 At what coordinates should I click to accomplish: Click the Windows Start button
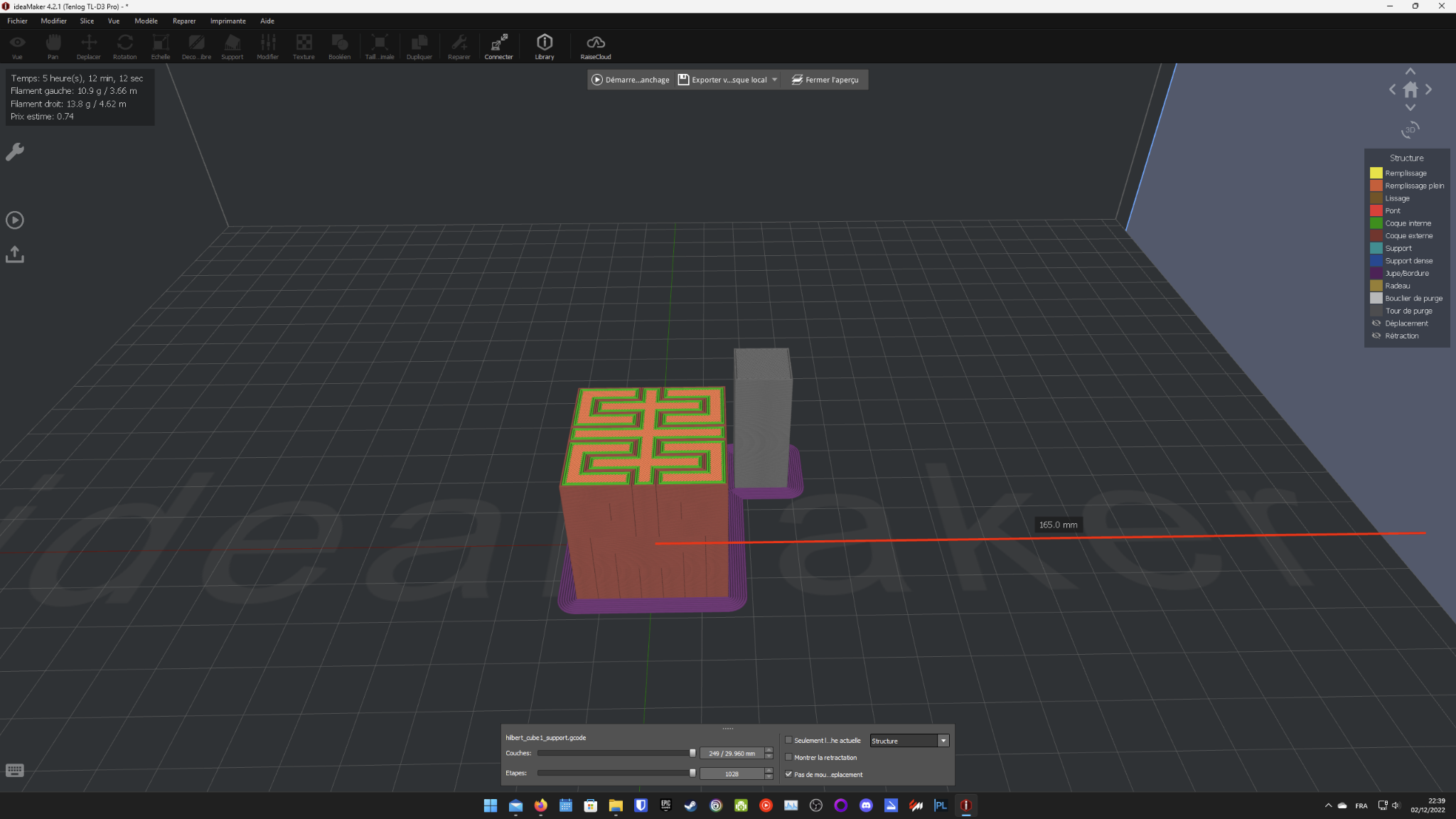tap(491, 805)
